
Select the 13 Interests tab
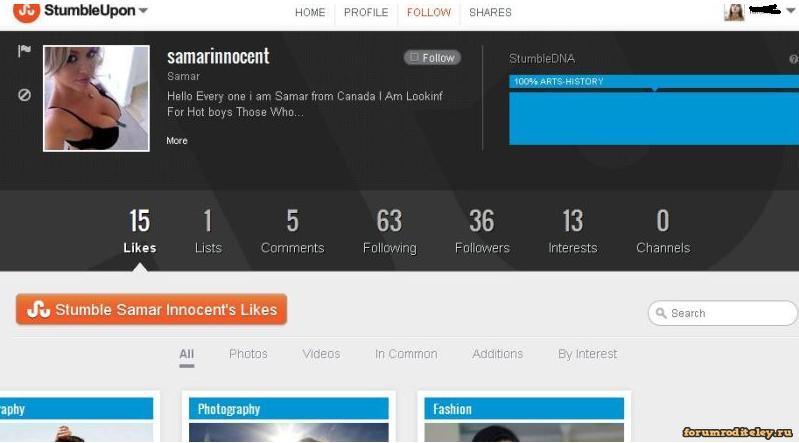click(573, 231)
